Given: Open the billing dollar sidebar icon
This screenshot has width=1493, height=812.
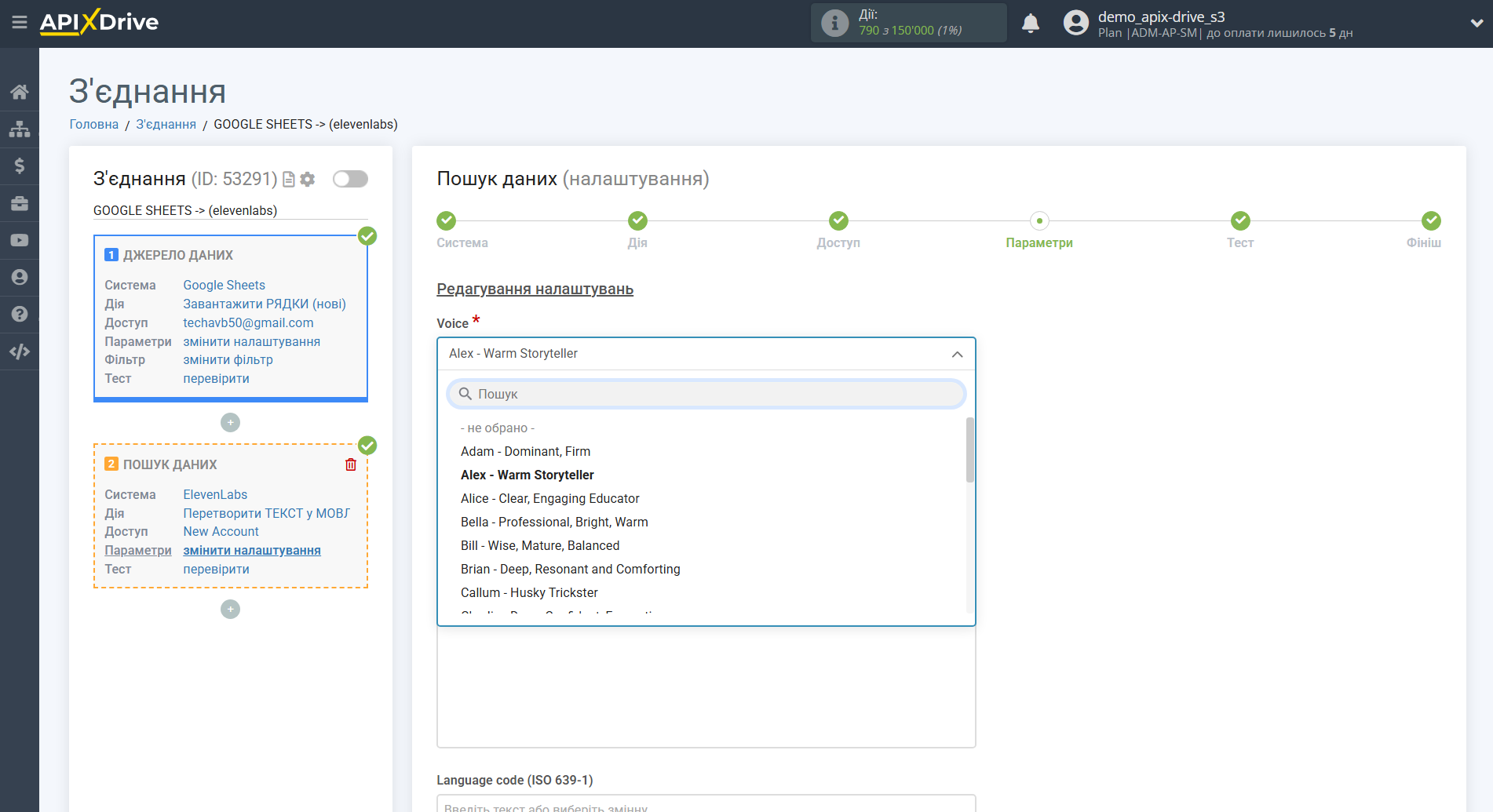Looking at the screenshot, I should 19,166.
